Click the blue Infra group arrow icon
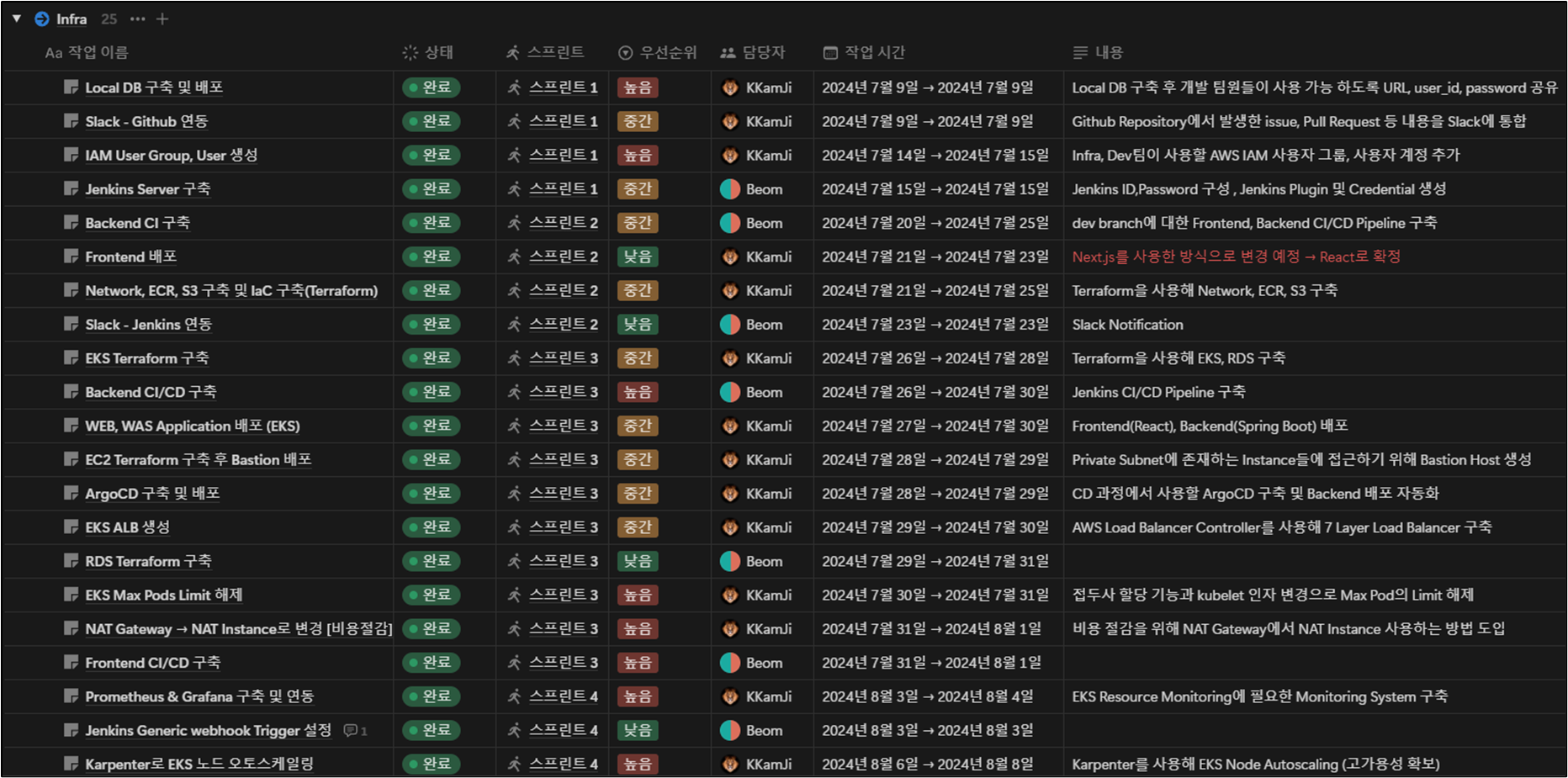 point(42,19)
